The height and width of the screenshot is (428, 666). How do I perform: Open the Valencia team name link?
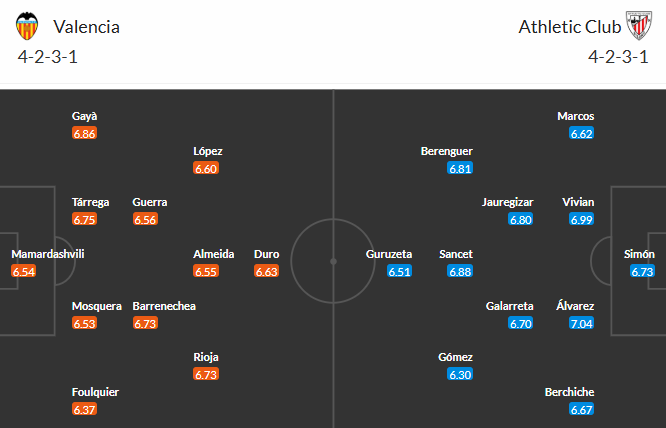87,27
